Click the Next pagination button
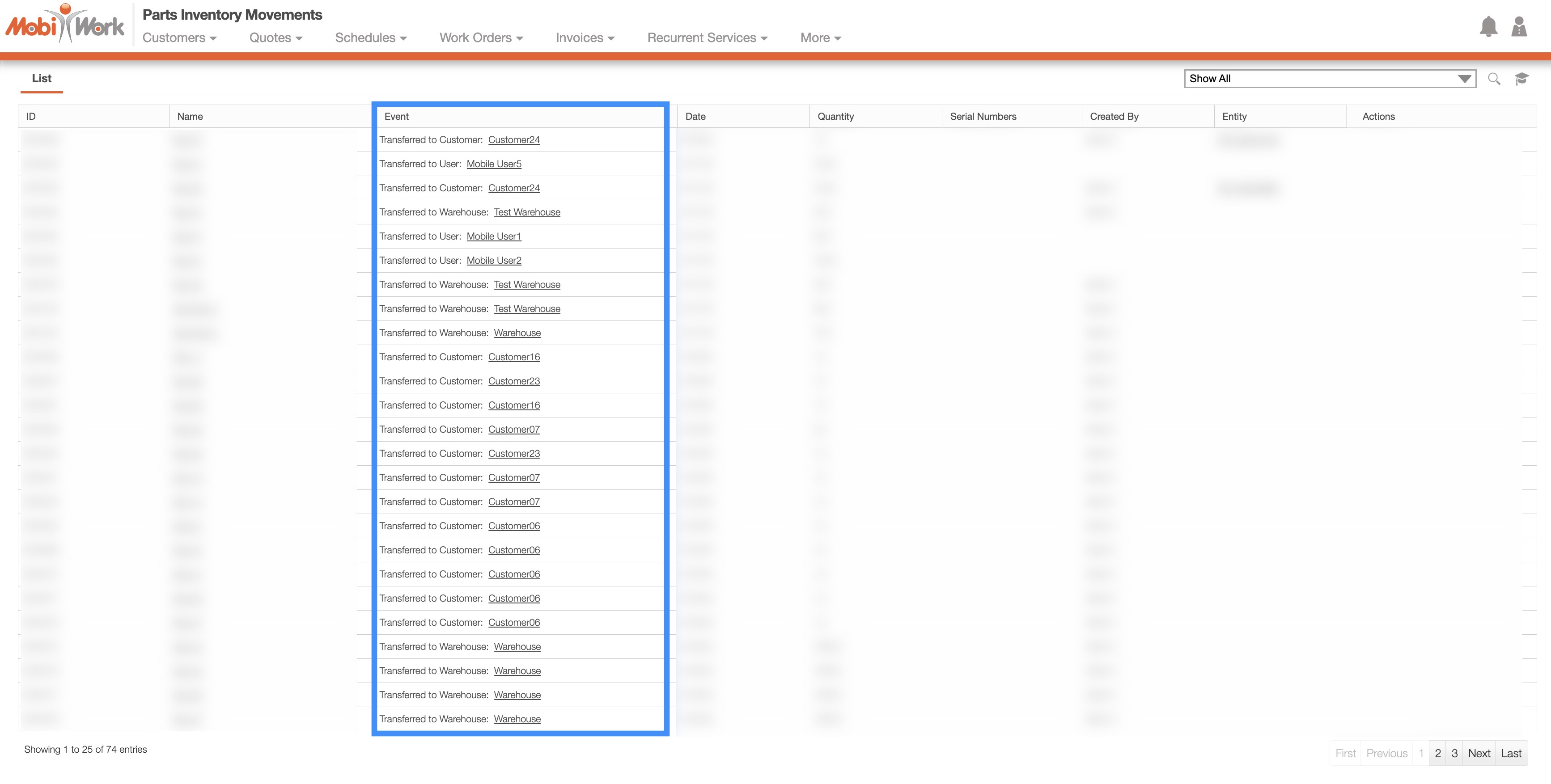Image resolution: width=1551 pixels, height=784 pixels. [x=1478, y=753]
